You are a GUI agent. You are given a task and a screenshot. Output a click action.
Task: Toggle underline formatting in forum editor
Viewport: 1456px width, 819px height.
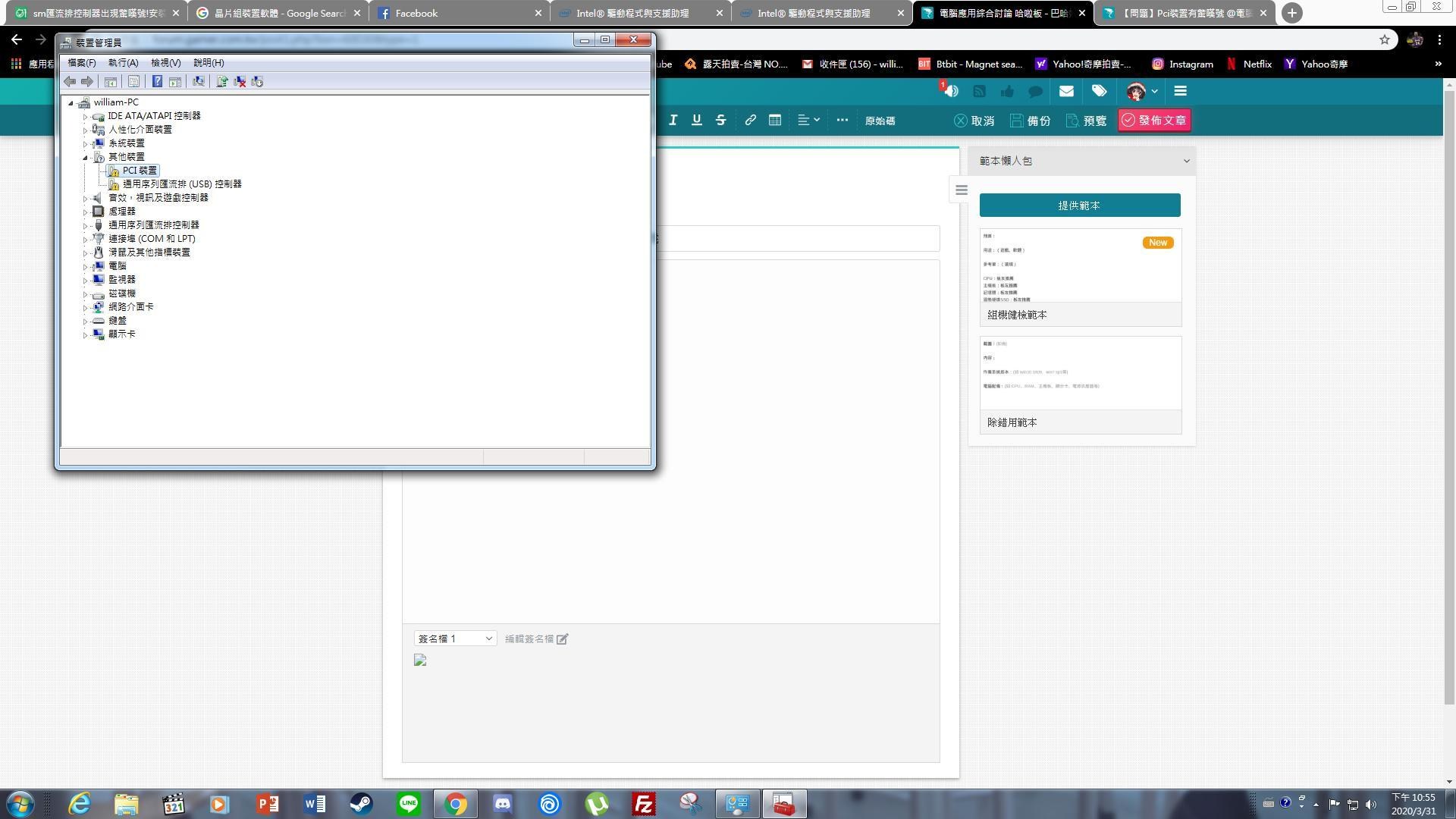[696, 120]
